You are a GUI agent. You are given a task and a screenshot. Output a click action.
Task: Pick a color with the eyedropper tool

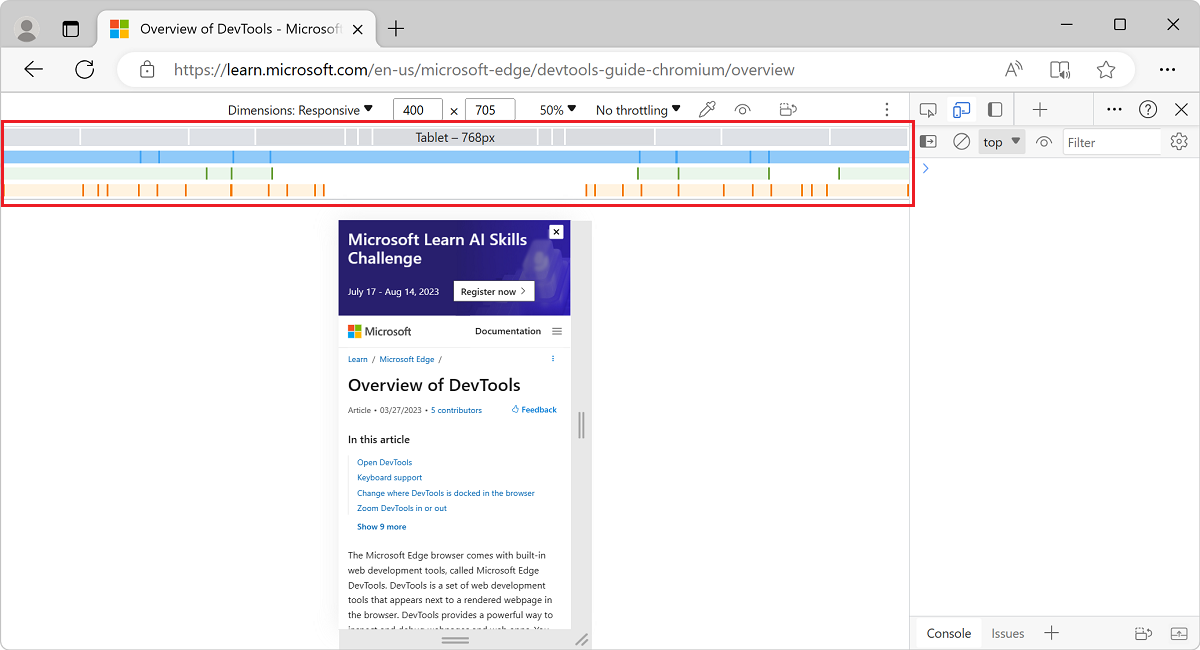coord(707,109)
